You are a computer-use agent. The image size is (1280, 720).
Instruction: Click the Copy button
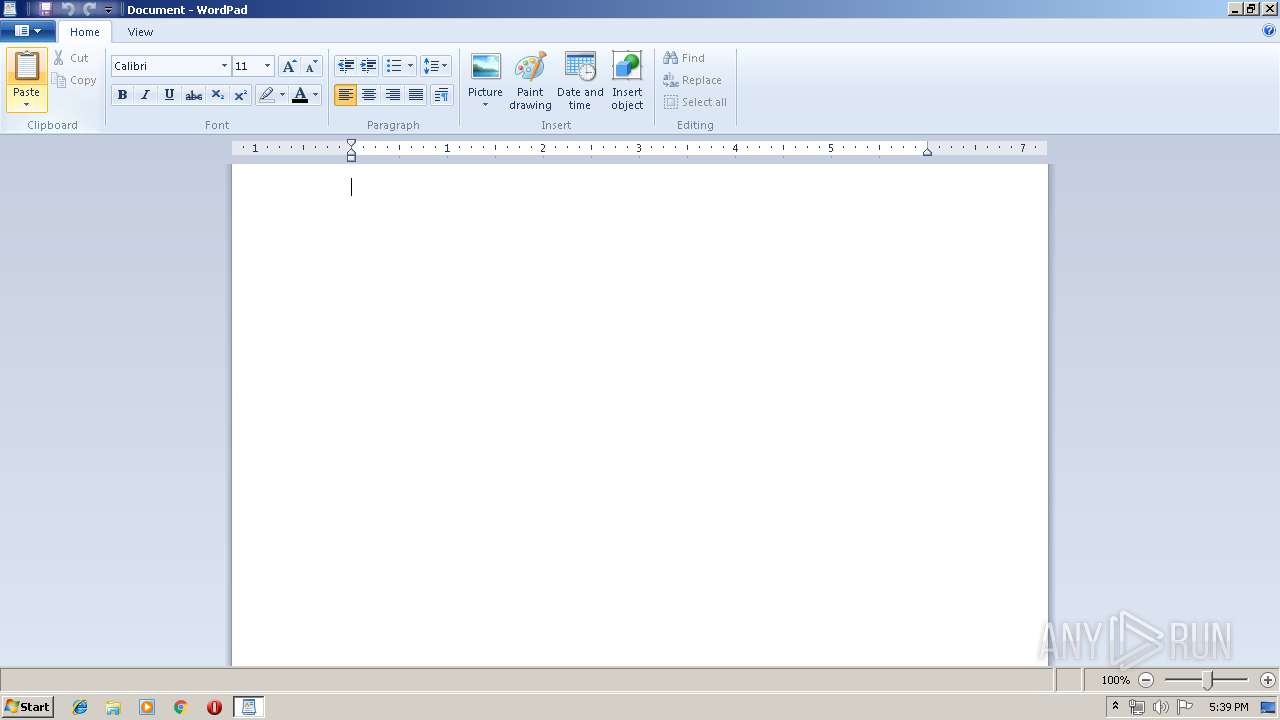click(75, 80)
